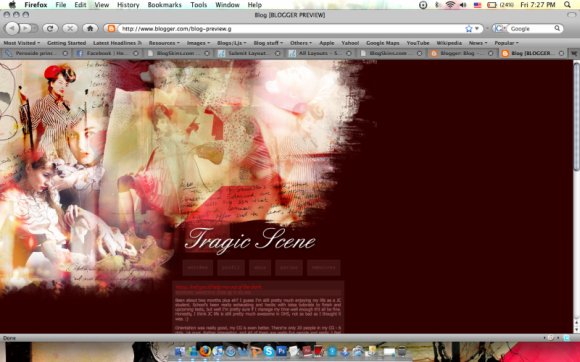Expand the Others bookmarks folder
The width and height of the screenshot is (580, 362).
pyautogui.click(x=301, y=43)
